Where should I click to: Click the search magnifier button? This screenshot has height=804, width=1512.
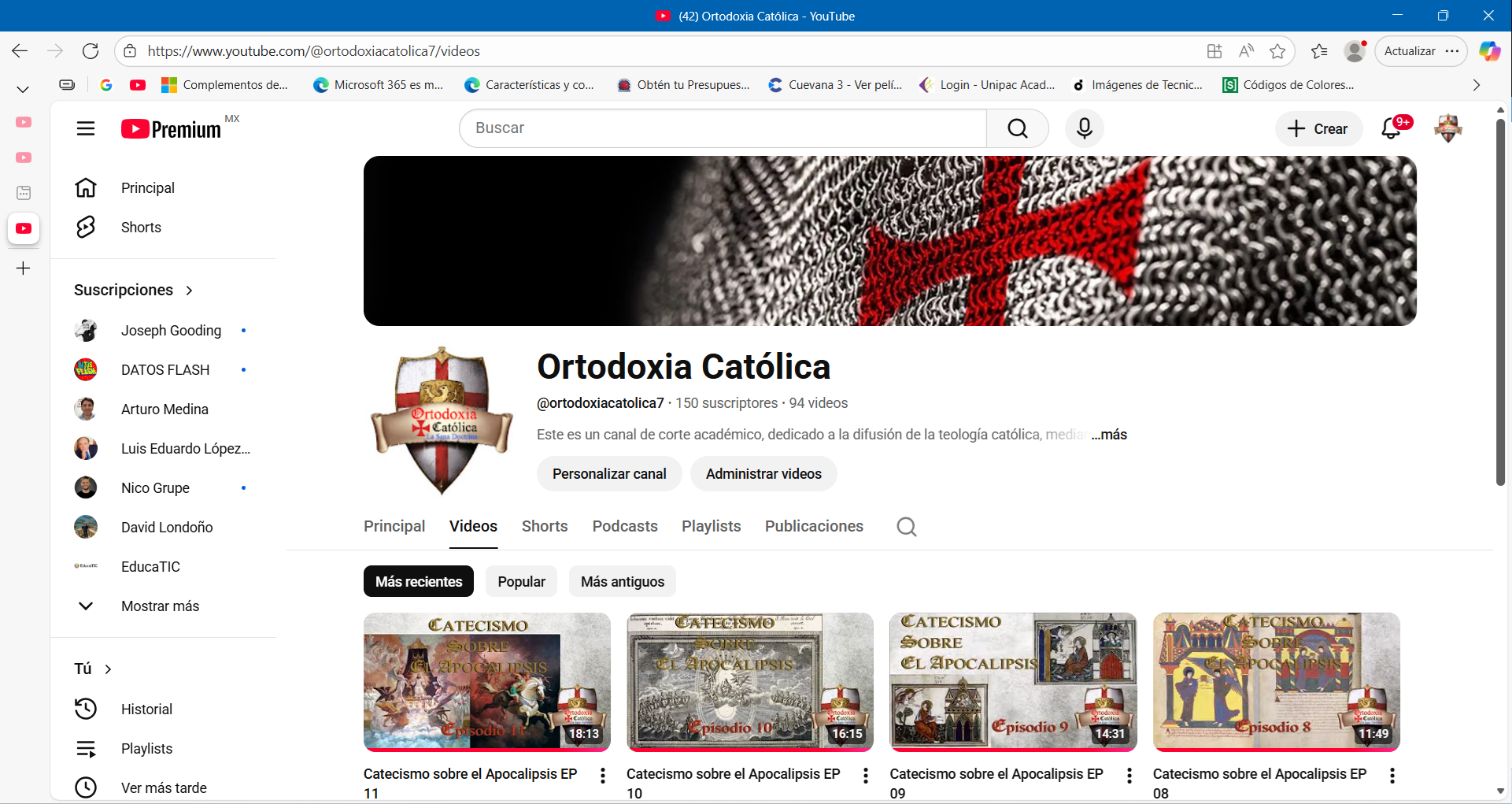click(x=1017, y=128)
